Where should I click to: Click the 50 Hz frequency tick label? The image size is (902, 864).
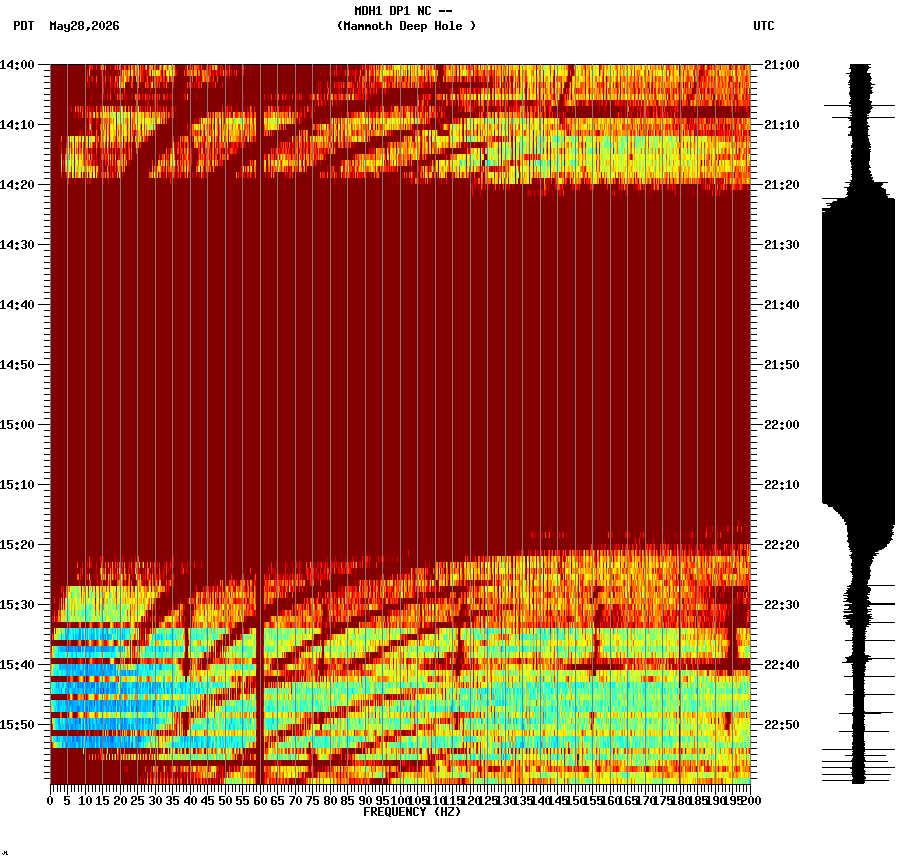point(225,801)
